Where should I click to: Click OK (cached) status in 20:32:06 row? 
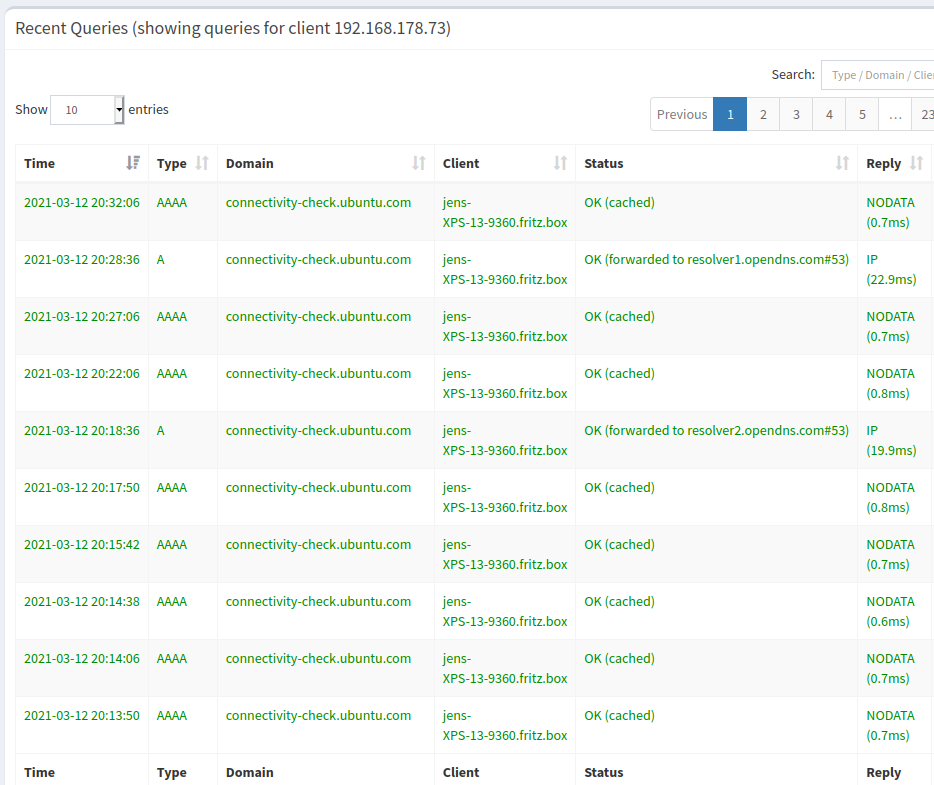(619, 203)
